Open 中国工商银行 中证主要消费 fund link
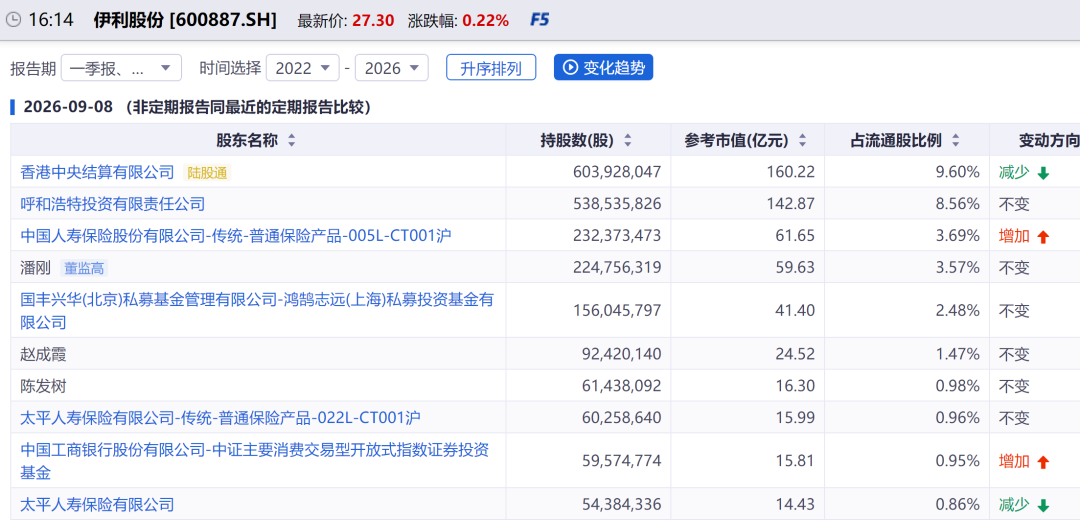Screen dimensions: 1080x520 click(255, 461)
